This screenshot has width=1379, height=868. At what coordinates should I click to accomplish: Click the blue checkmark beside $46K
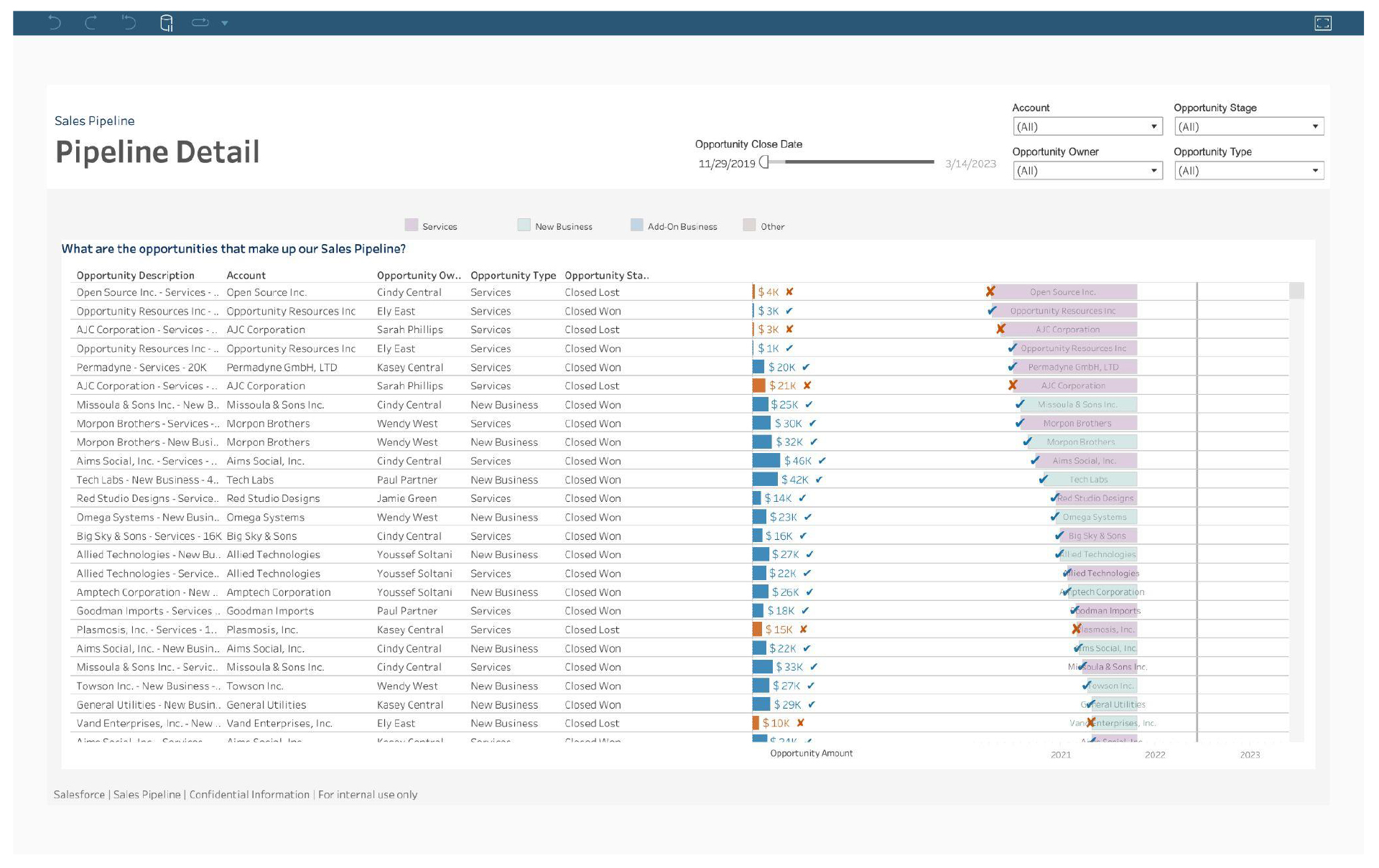point(822,461)
